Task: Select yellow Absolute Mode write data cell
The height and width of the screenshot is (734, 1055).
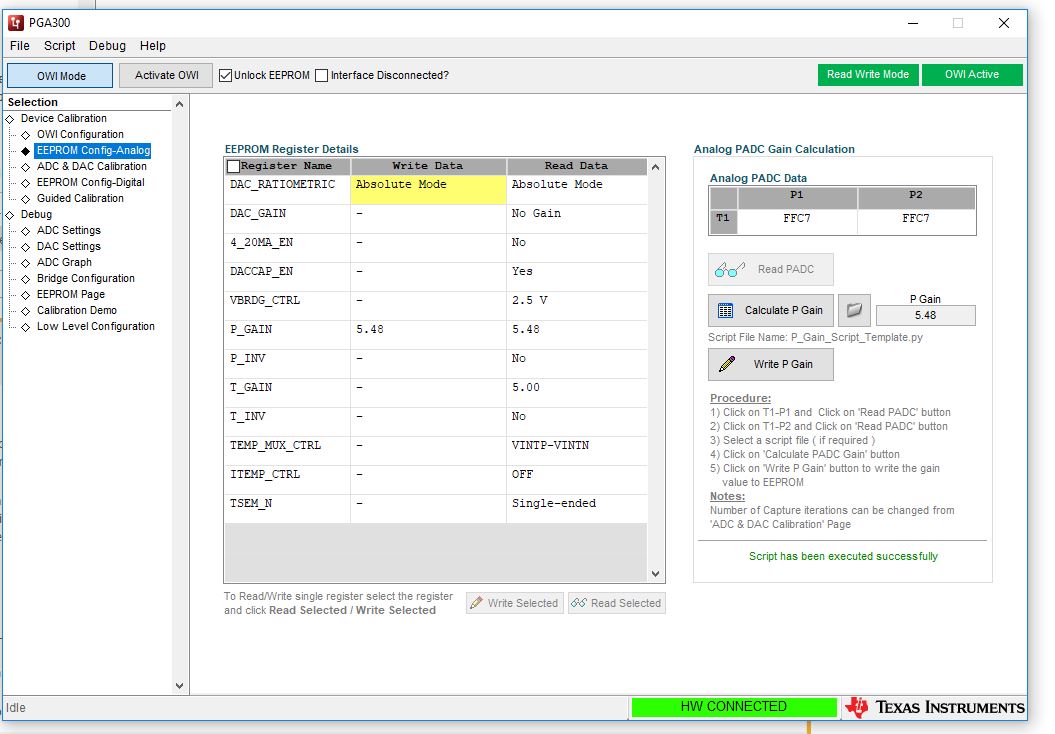Action: (428, 190)
